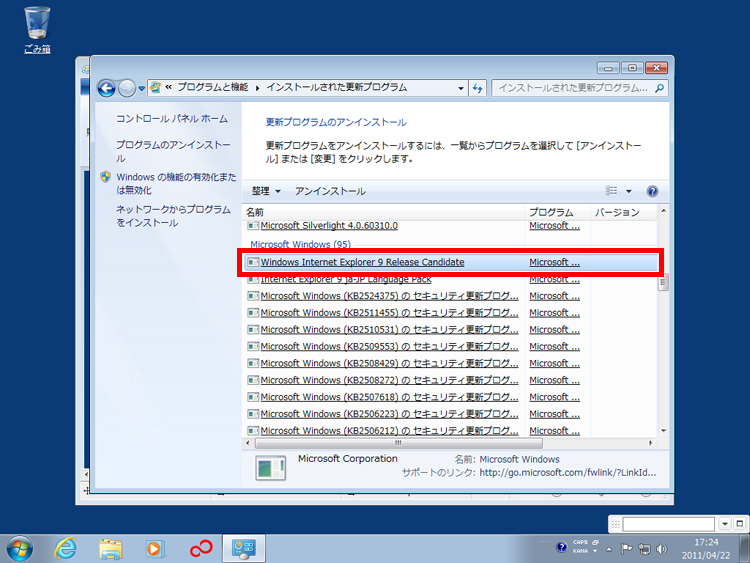The image size is (750, 563).
Task: Click the network tray icon
Action: coord(644,549)
